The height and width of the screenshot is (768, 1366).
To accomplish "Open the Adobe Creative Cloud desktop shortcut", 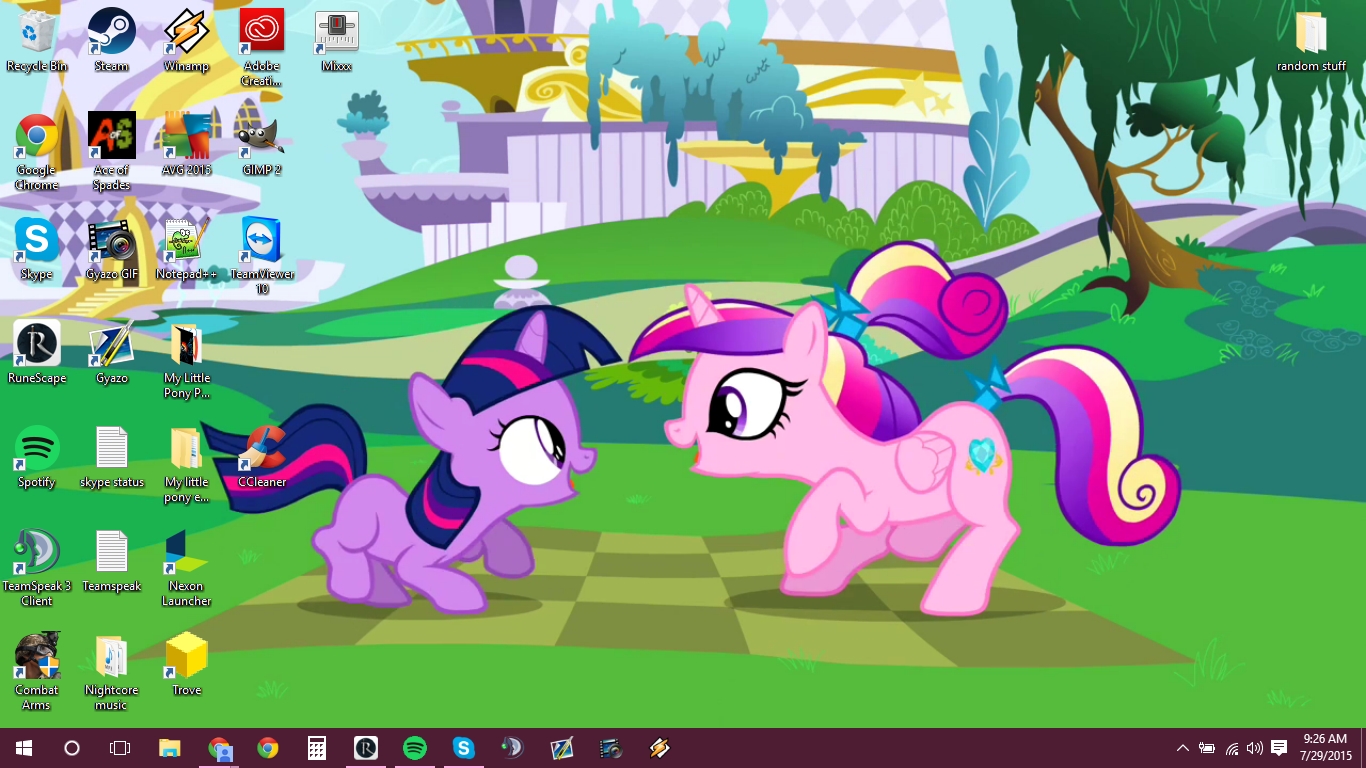I will point(261,48).
